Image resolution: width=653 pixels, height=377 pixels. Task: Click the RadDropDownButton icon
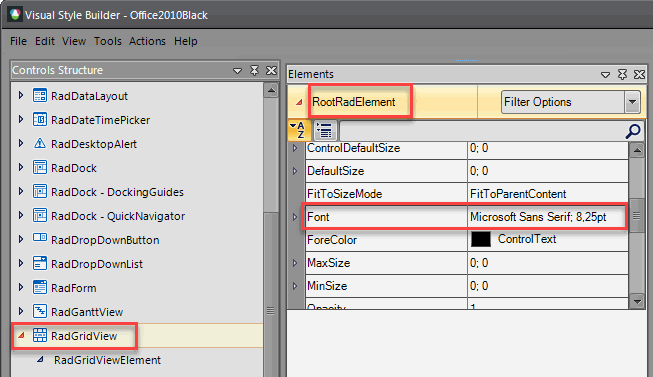point(40,237)
